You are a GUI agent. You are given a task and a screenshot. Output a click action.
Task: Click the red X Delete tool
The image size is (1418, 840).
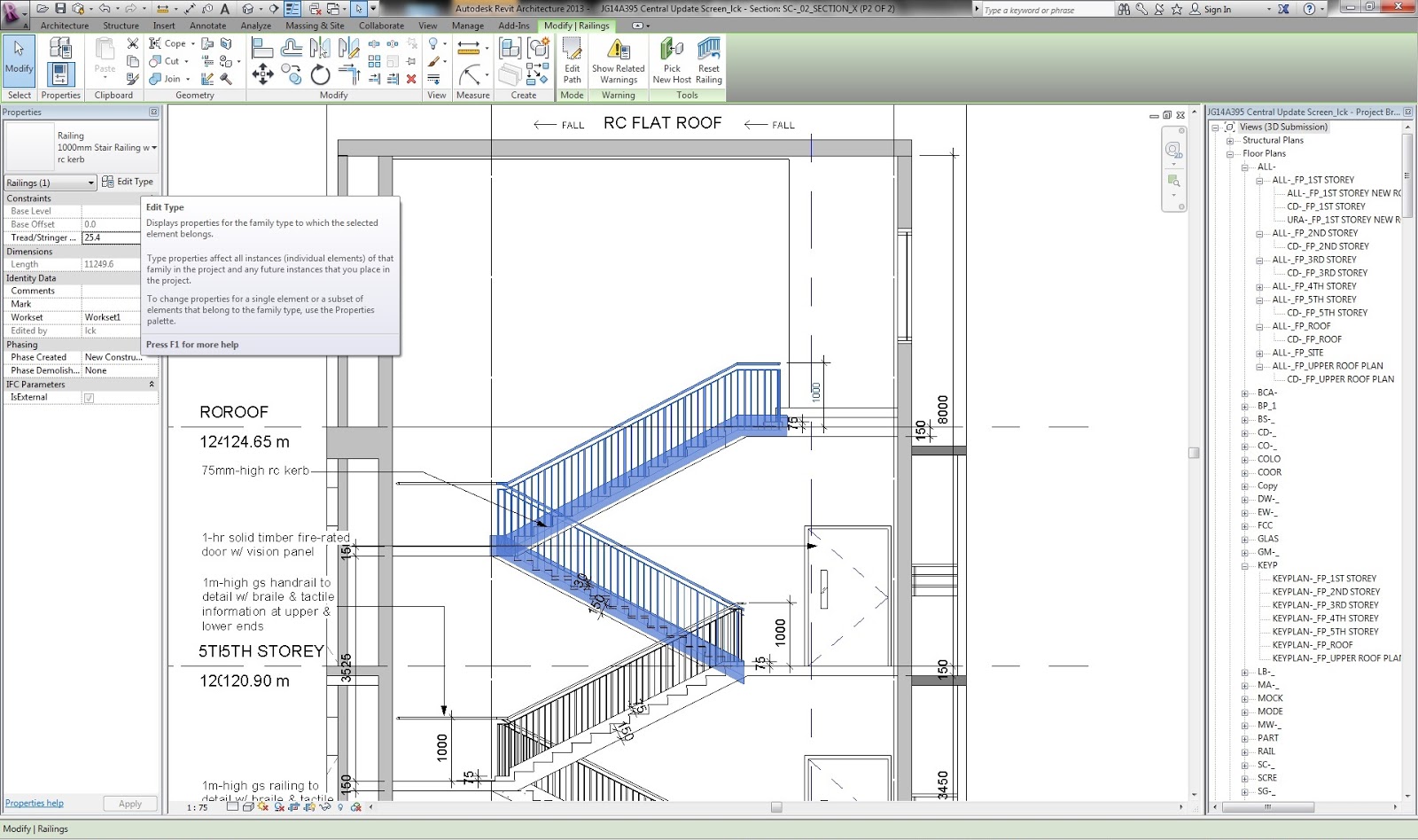pyautogui.click(x=410, y=79)
